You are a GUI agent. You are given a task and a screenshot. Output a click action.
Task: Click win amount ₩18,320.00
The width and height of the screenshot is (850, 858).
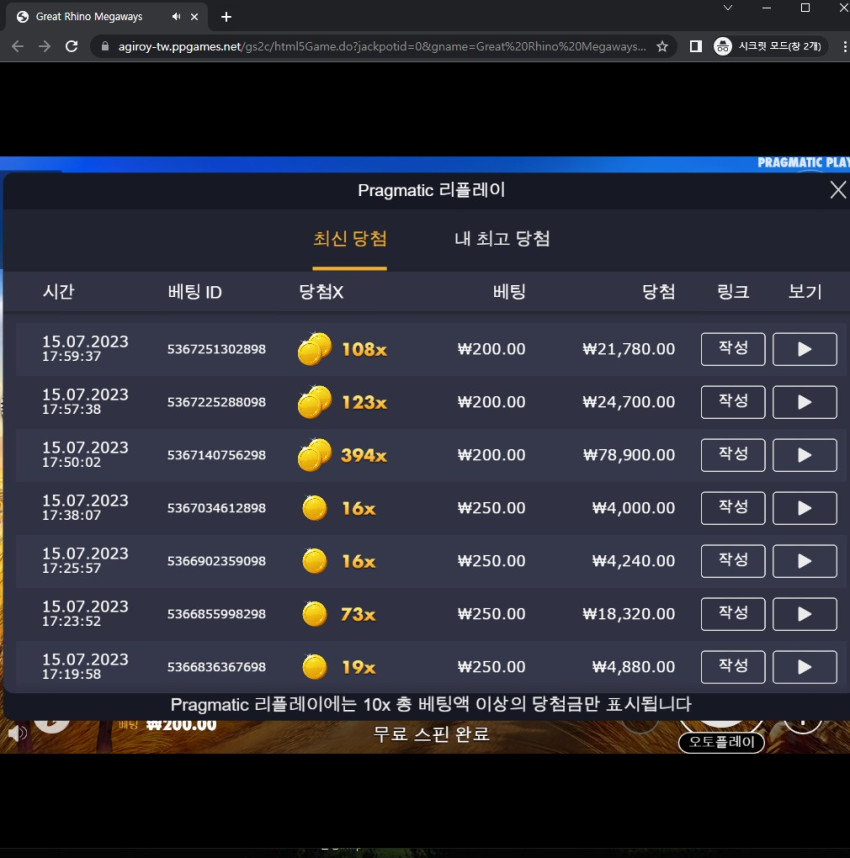(x=629, y=614)
